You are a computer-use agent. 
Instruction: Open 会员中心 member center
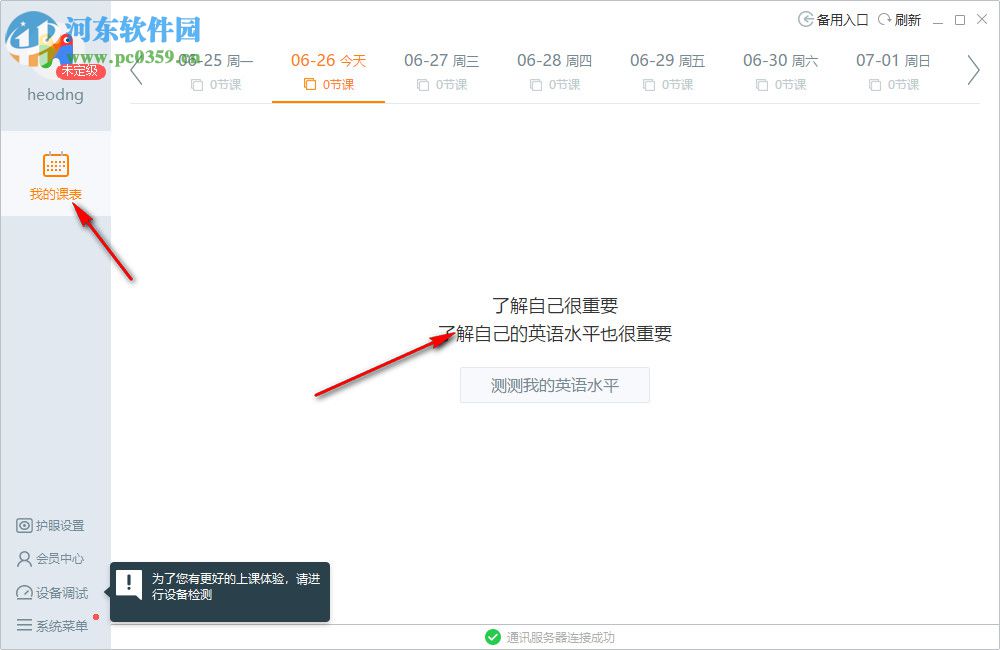52,559
